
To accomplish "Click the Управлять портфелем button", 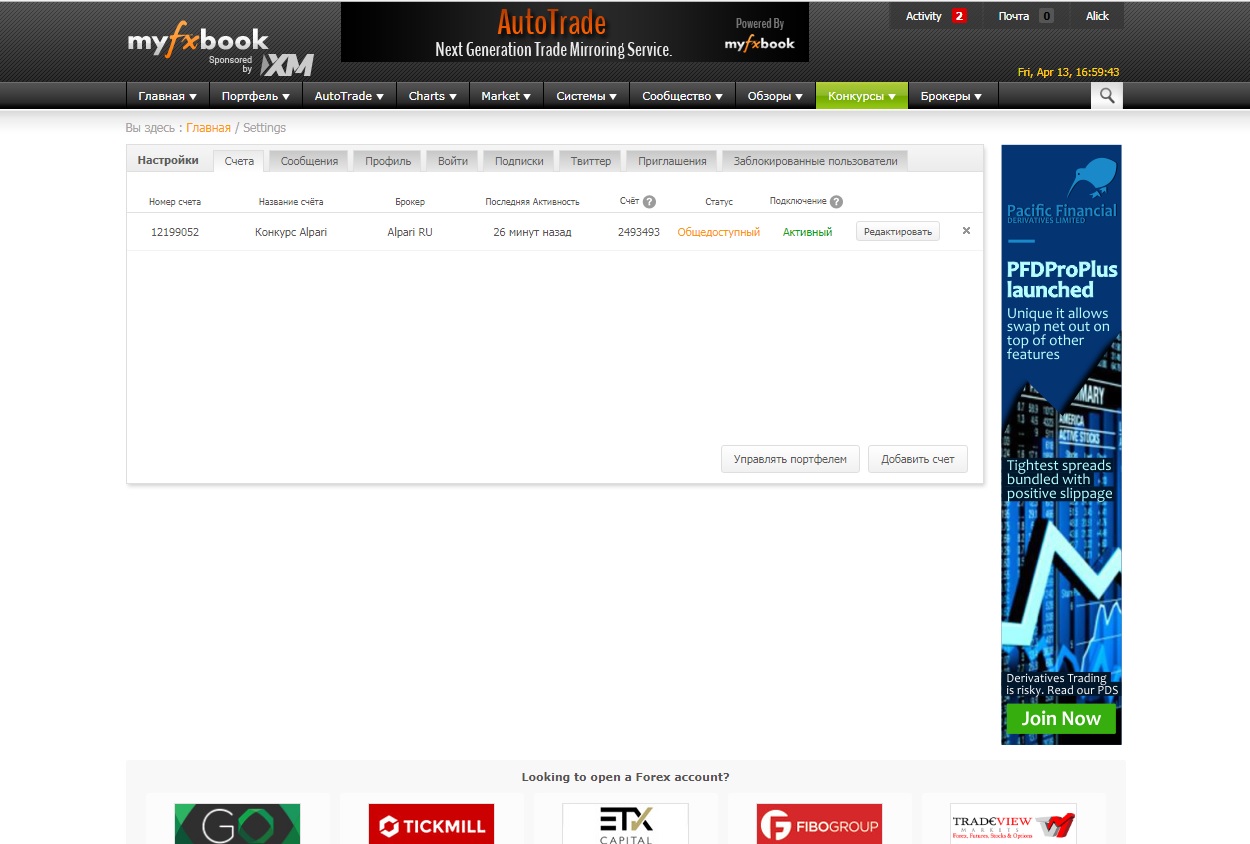I will pos(790,459).
